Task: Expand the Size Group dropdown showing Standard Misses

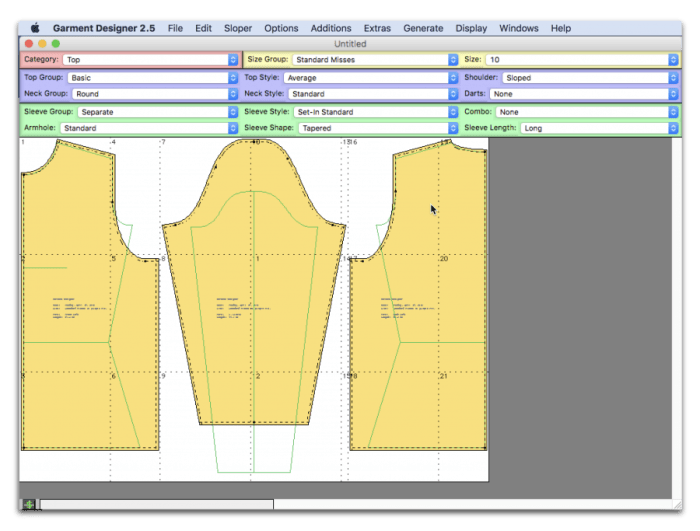Action: click(x=375, y=60)
